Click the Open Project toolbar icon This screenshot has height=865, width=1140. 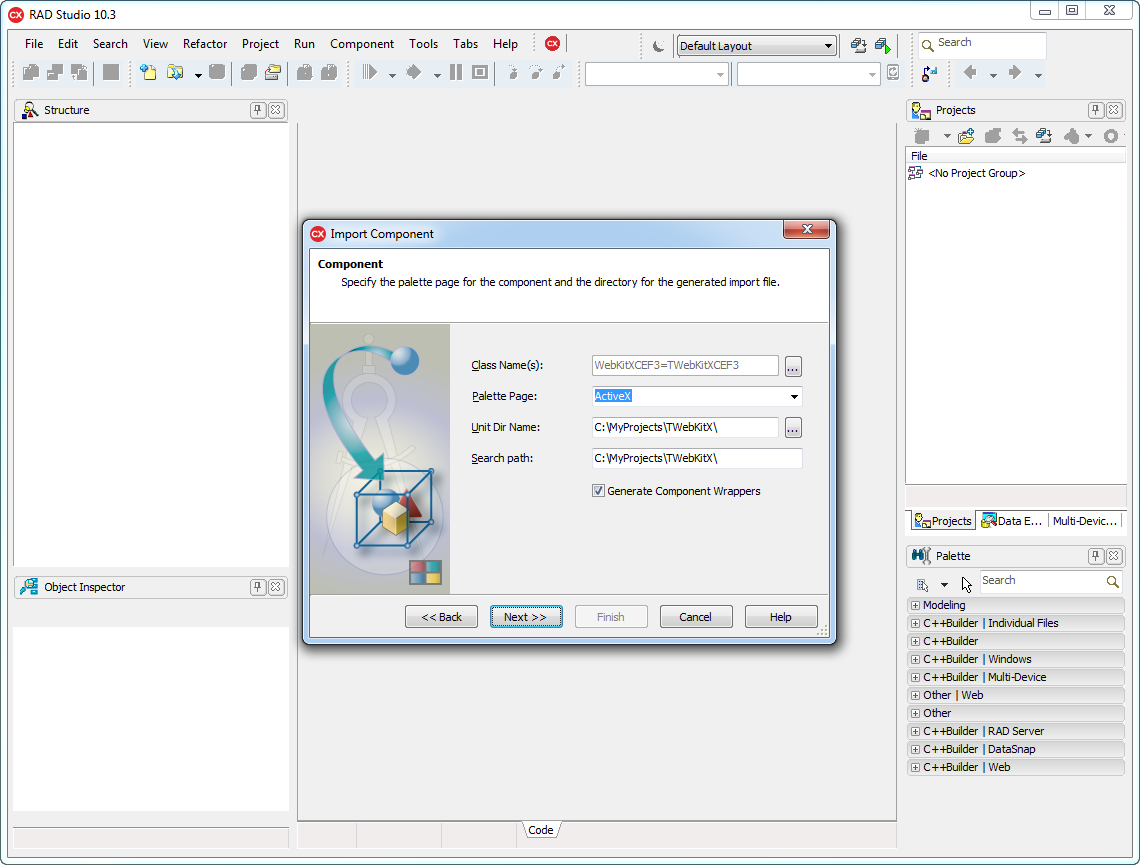click(273, 72)
